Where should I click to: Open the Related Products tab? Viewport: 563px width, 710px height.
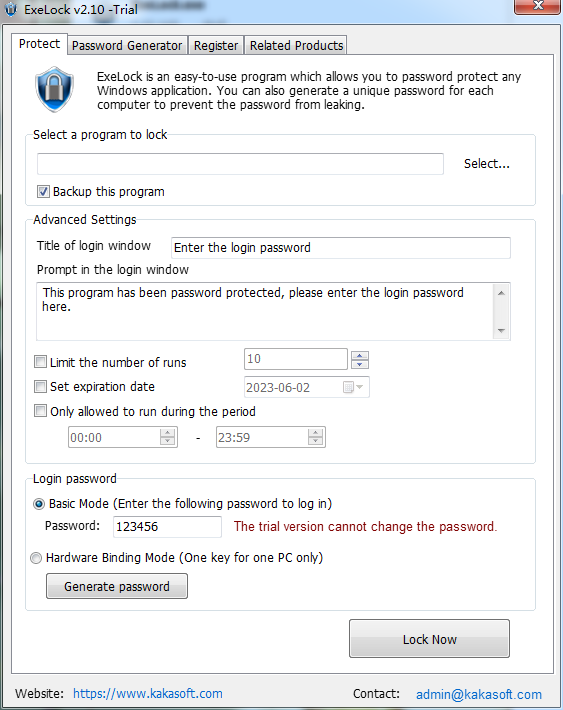pos(296,45)
